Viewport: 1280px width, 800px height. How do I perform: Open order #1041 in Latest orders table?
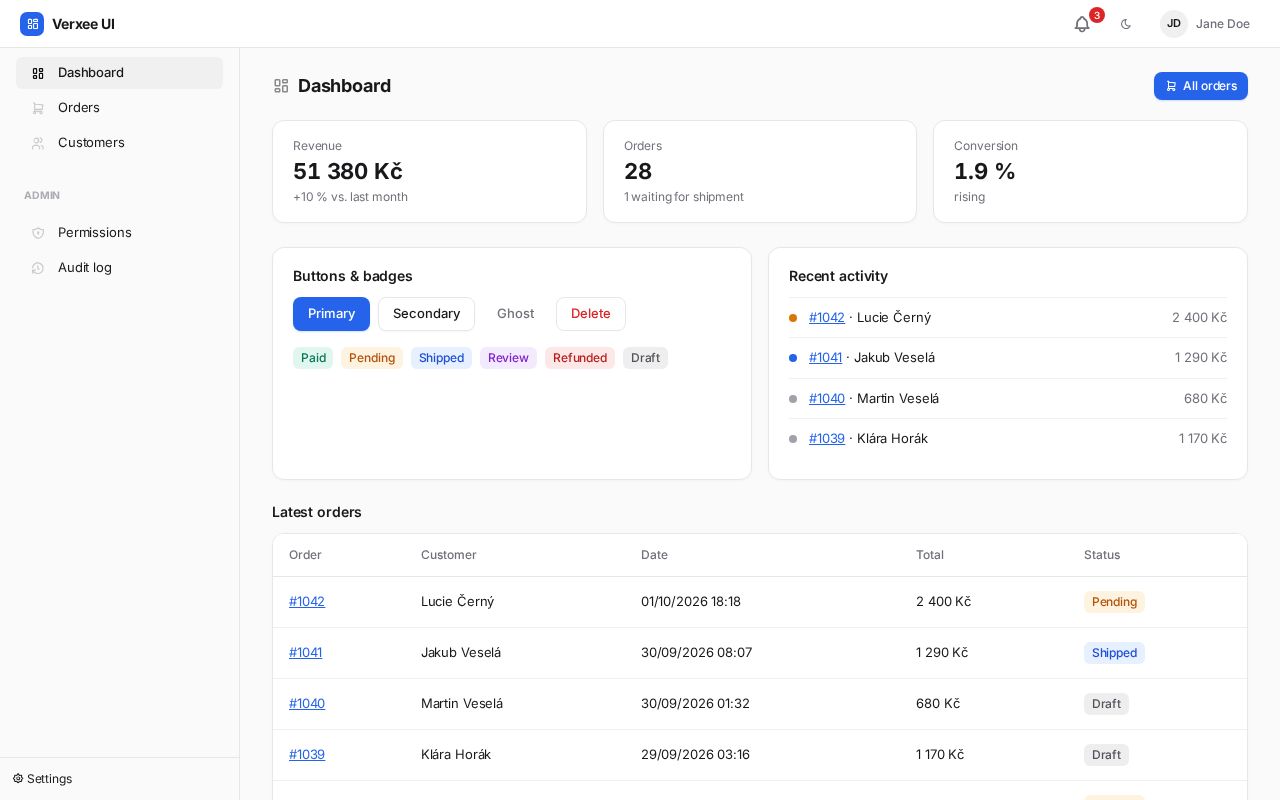point(305,653)
